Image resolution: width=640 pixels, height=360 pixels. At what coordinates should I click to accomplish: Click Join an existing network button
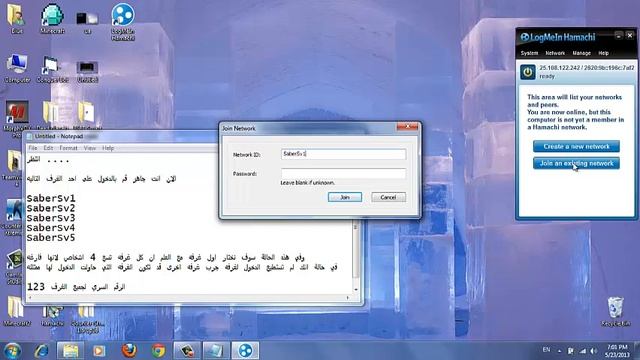point(576,163)
